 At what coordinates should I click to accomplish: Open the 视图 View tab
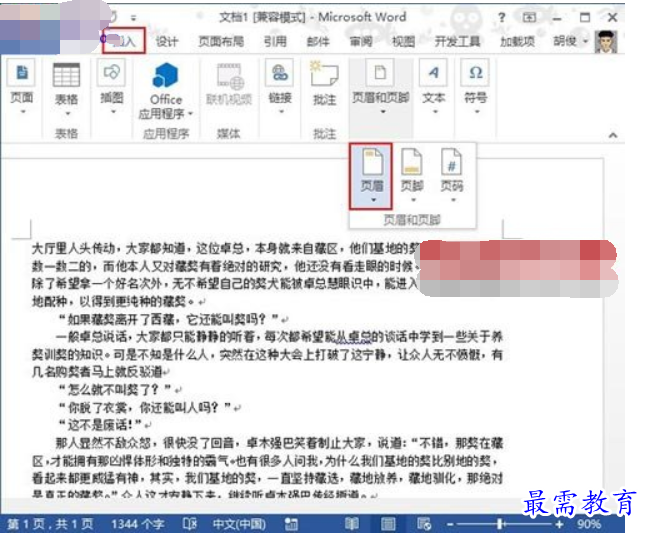click(403, 42)
